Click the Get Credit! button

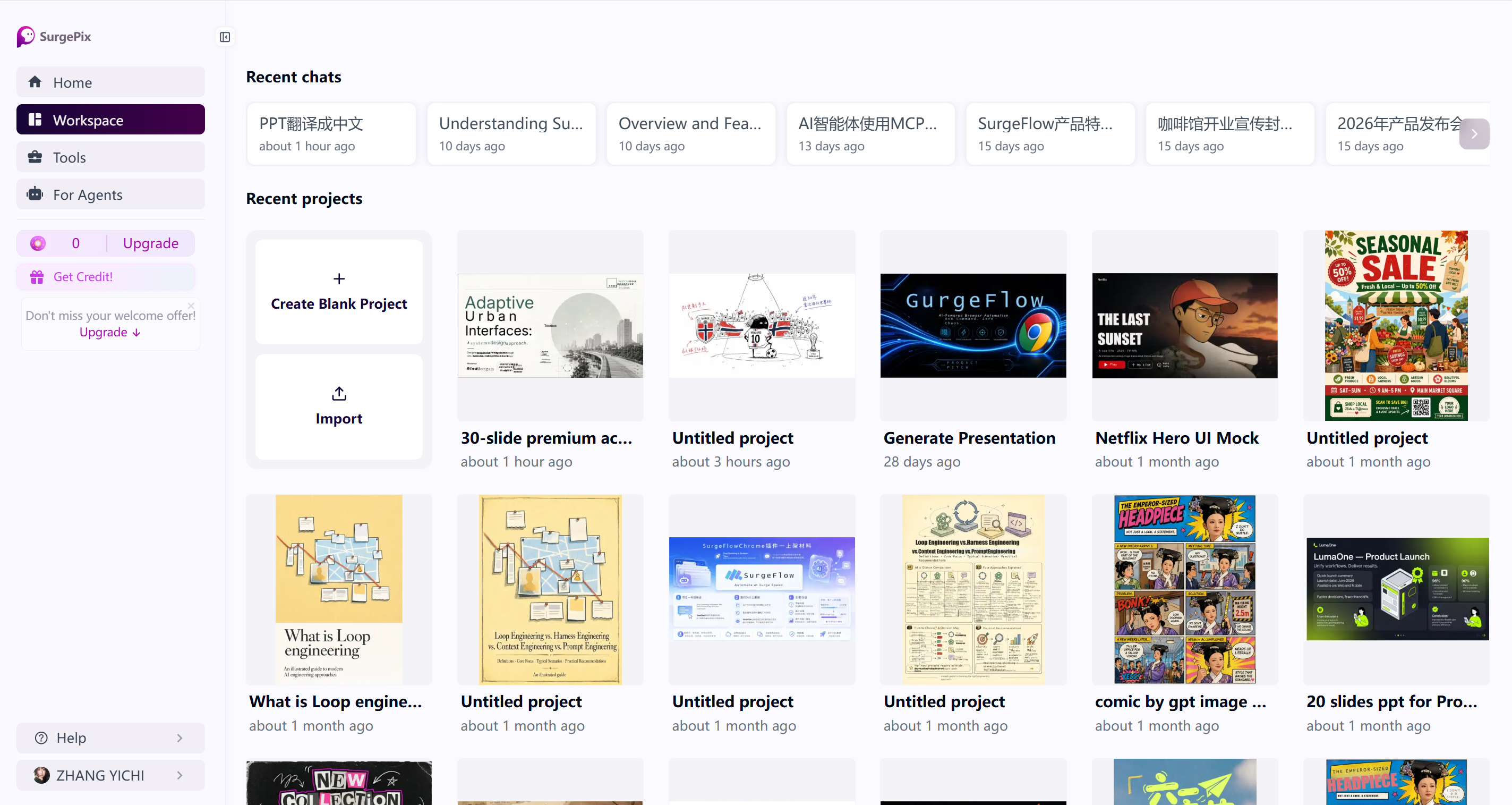[106, 276]
